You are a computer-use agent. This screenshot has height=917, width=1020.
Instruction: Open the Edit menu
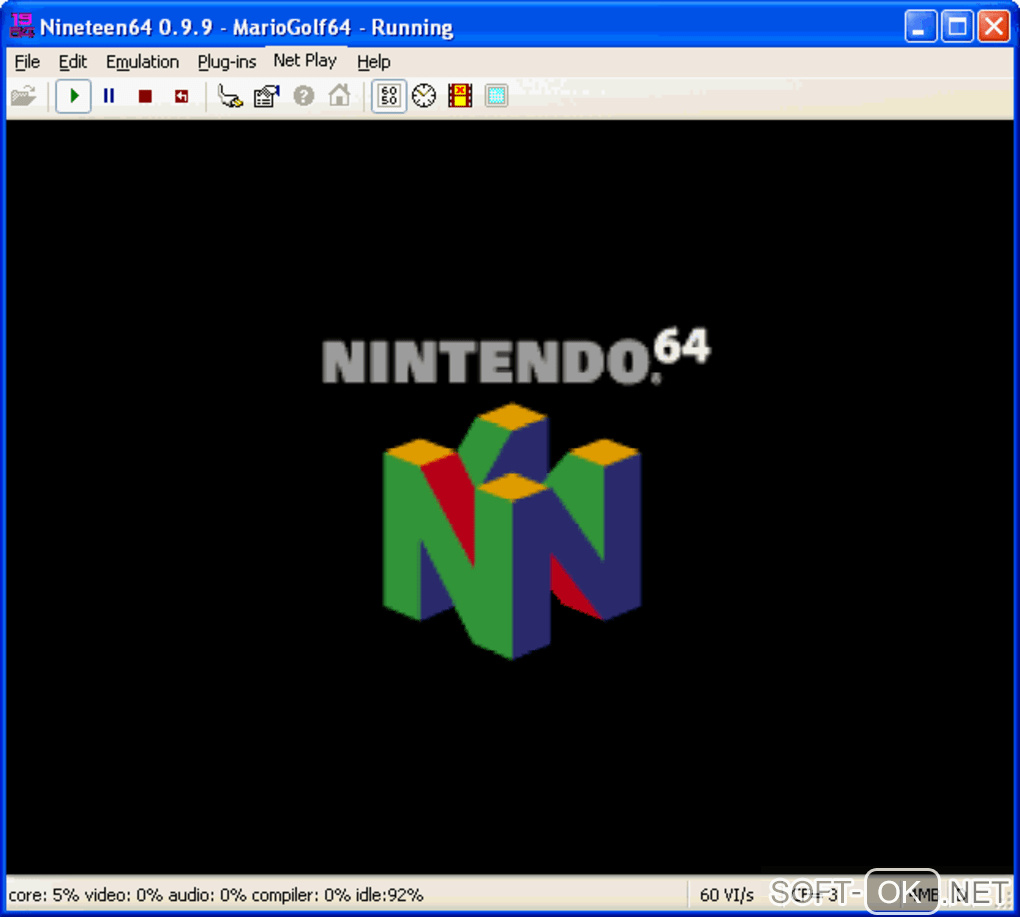tap(72, 62)
